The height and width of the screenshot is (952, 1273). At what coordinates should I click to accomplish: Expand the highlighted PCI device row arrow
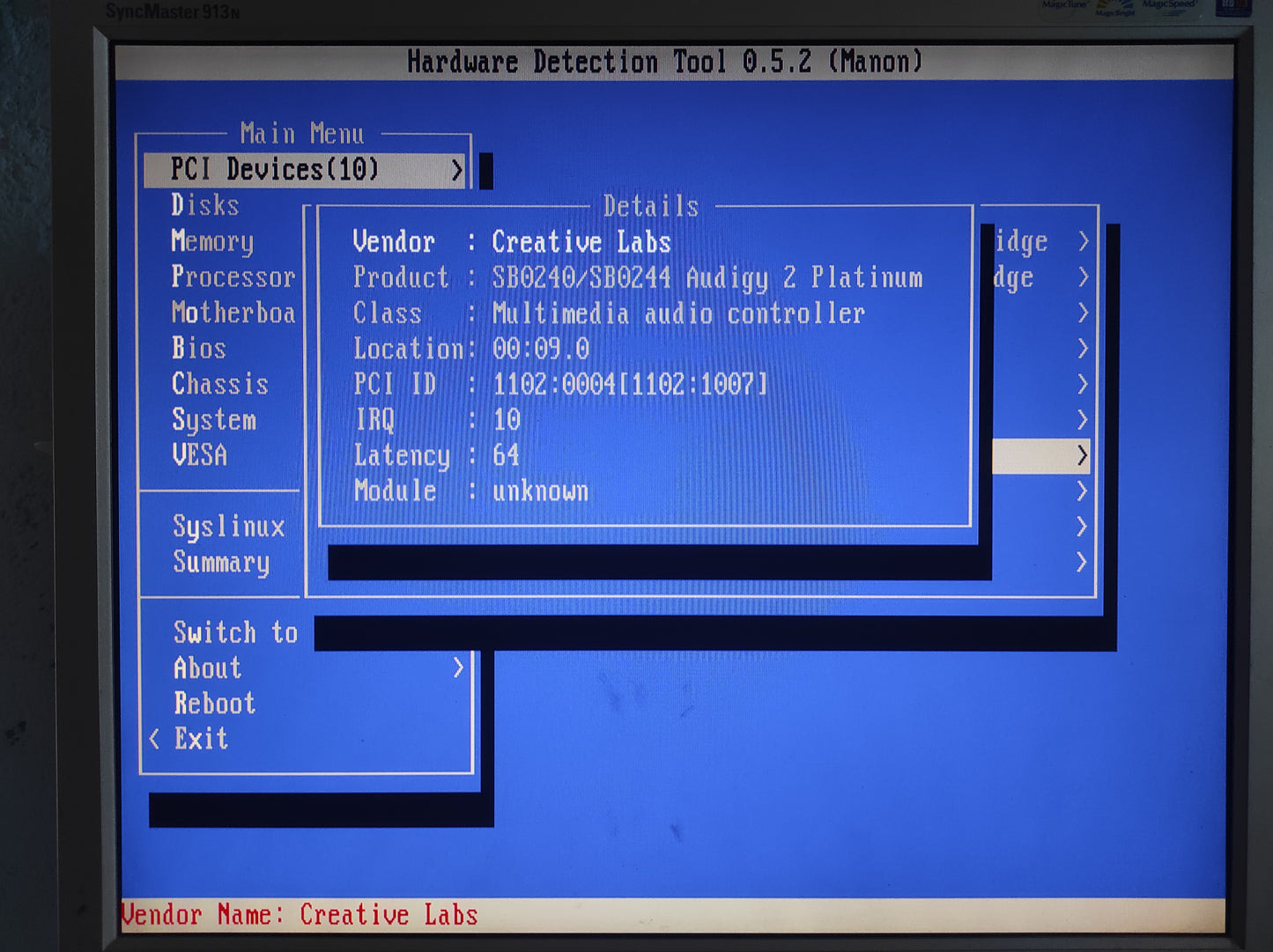(x=1082, y=455)
